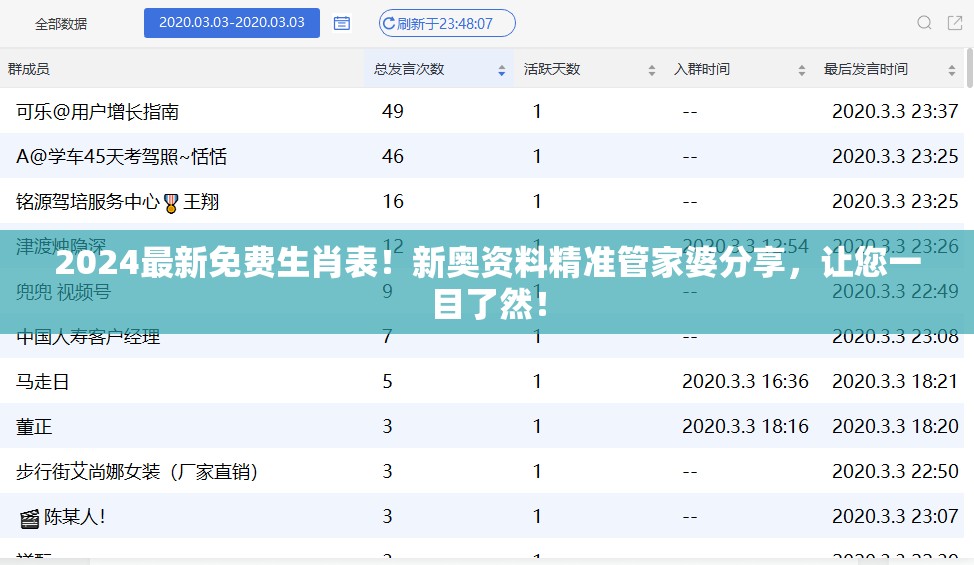974x565 pixels.
Task: Select member A@学车45天考驾照~恬恬
Action: [121, 156]
